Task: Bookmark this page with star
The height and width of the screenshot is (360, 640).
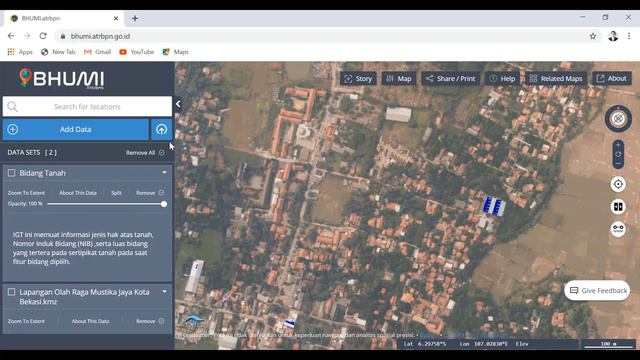Action: 593,36
